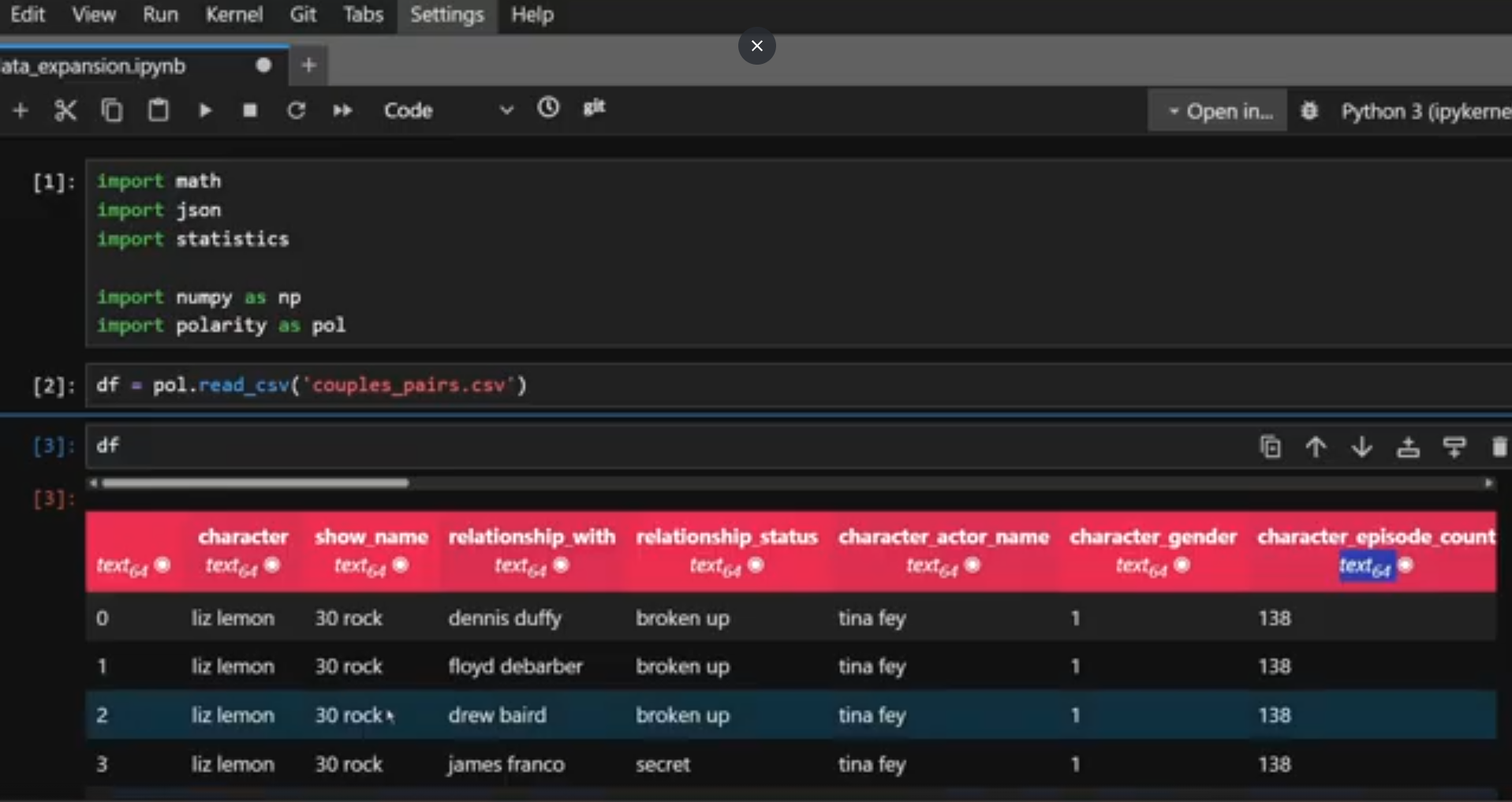Open a new launcher tab with plus
1512x802 pixels.
309,65
